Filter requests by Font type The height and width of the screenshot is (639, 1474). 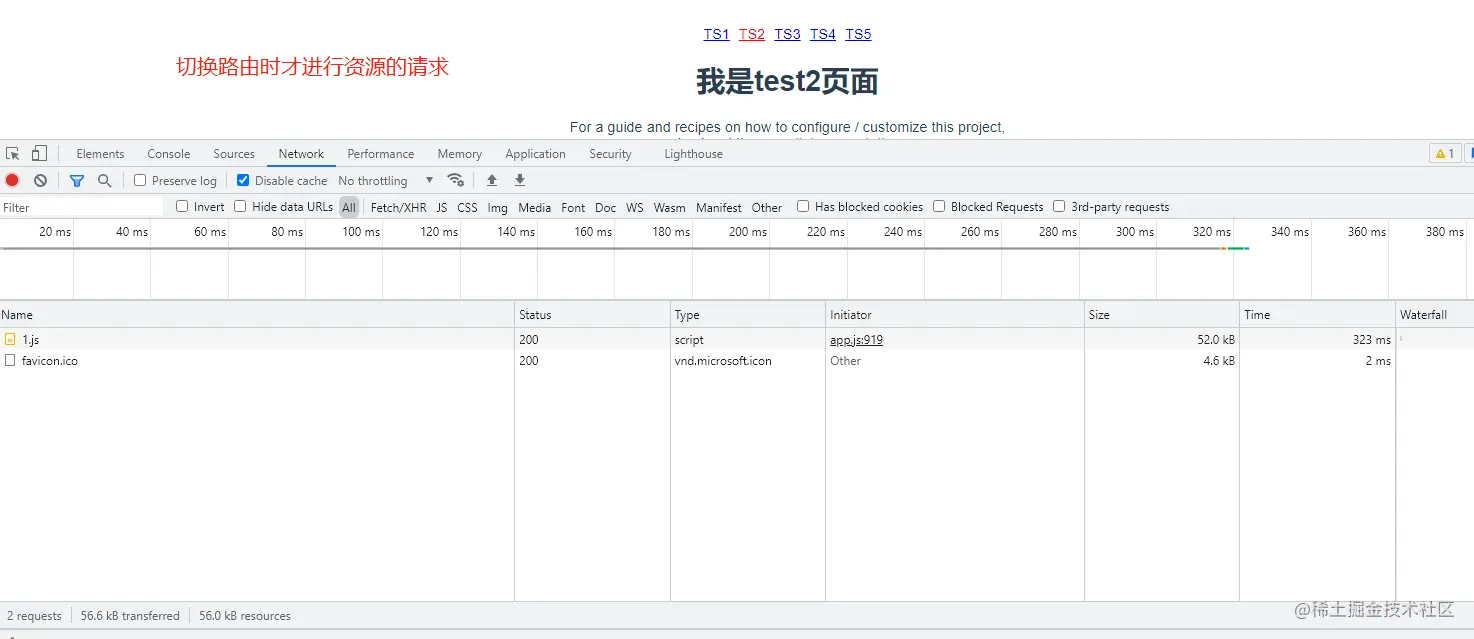[573, 208]
